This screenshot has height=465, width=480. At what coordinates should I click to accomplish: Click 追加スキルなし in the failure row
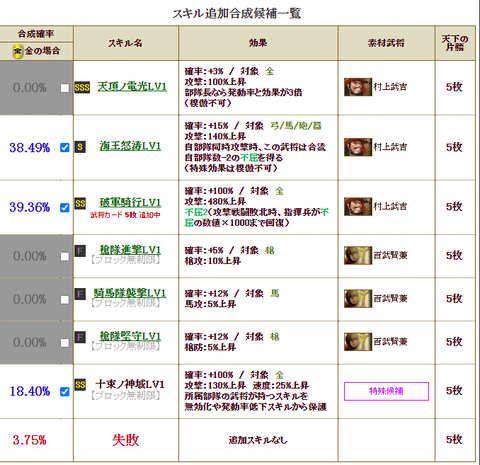[258, 440]
